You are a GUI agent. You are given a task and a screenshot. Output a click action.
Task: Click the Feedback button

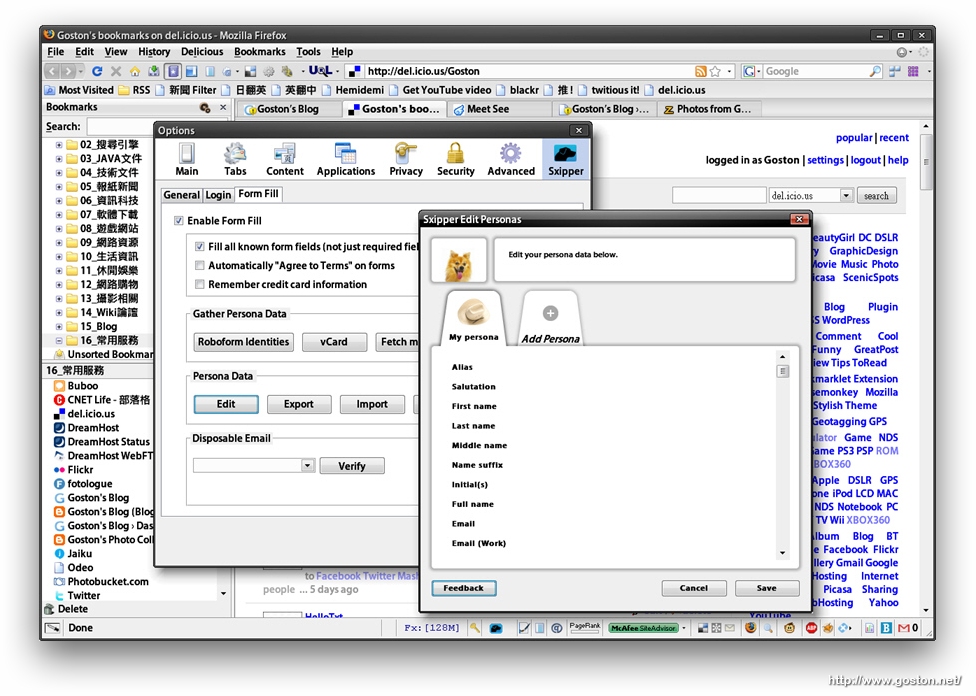click(463, 588)
